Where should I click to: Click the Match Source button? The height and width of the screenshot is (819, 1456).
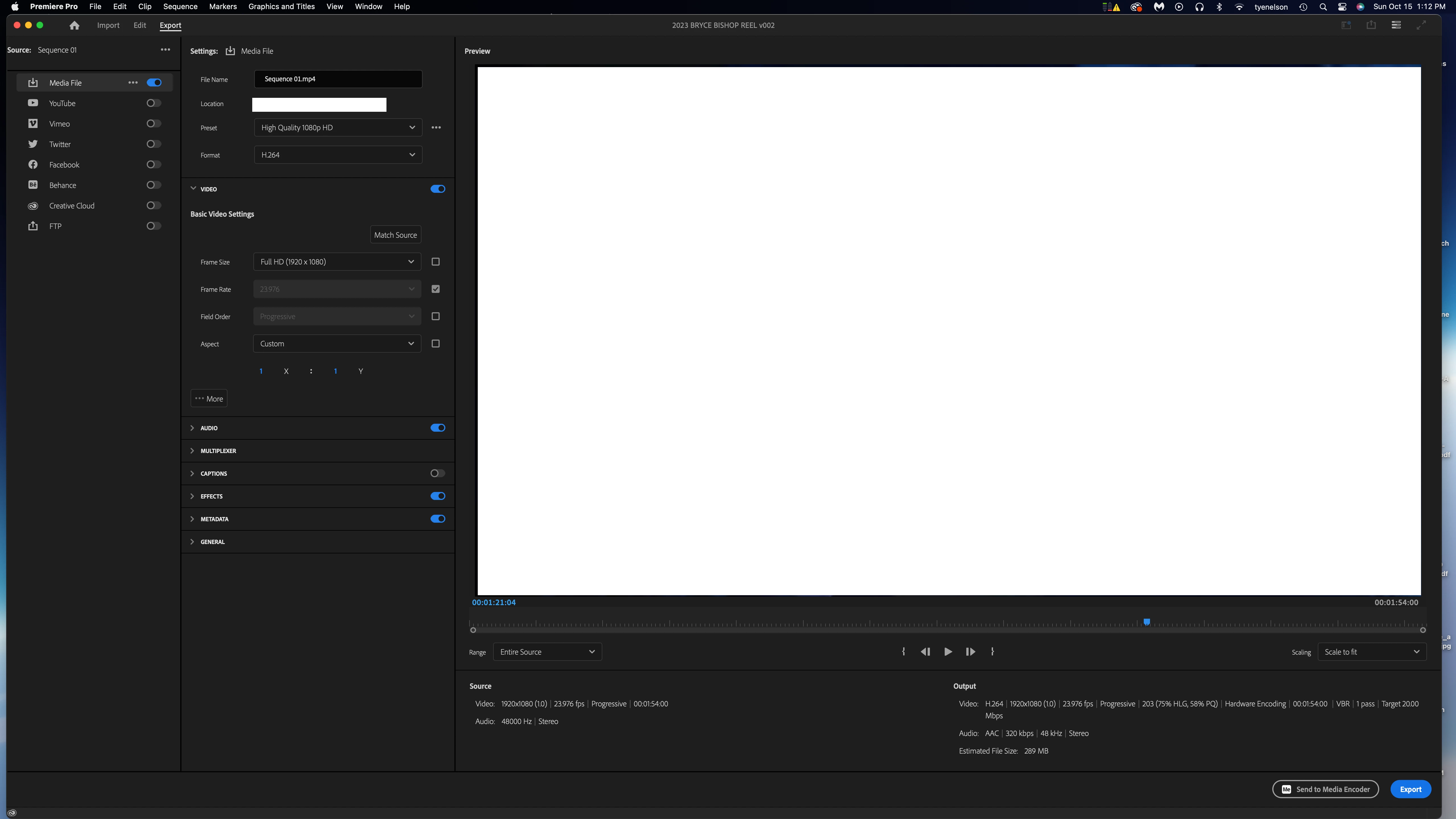click(x=395, y=235)
